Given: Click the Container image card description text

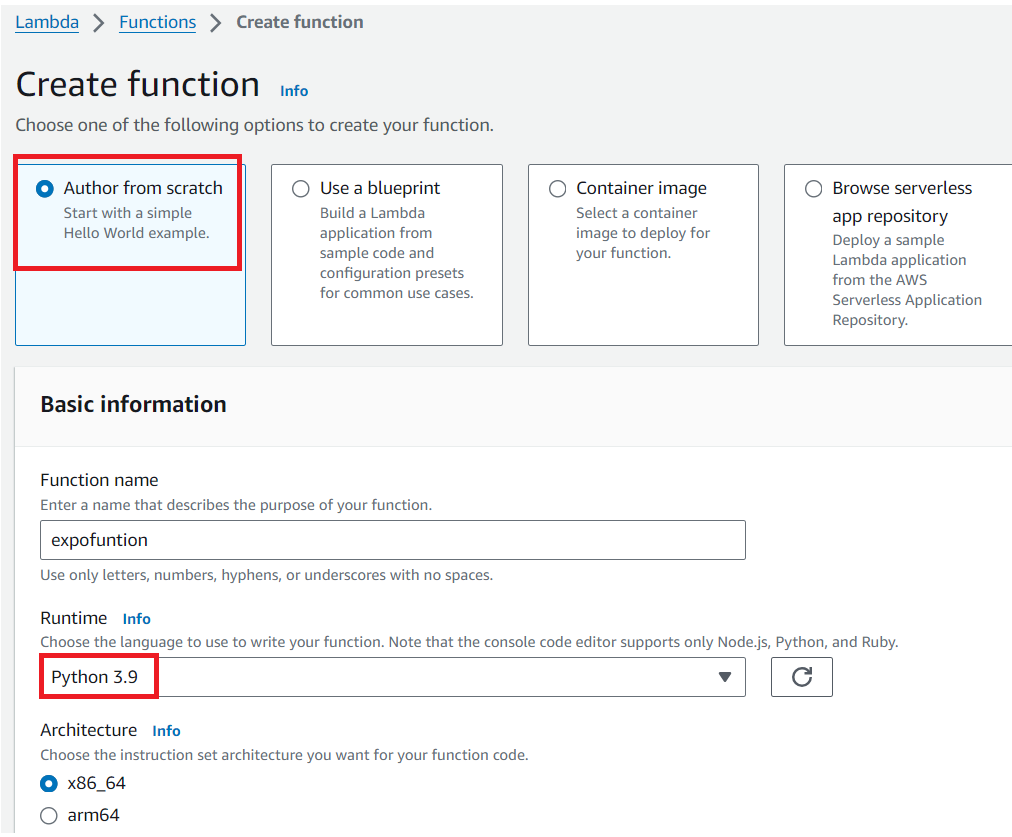Looking at the screenshot, I should click(x=643, y=233).
